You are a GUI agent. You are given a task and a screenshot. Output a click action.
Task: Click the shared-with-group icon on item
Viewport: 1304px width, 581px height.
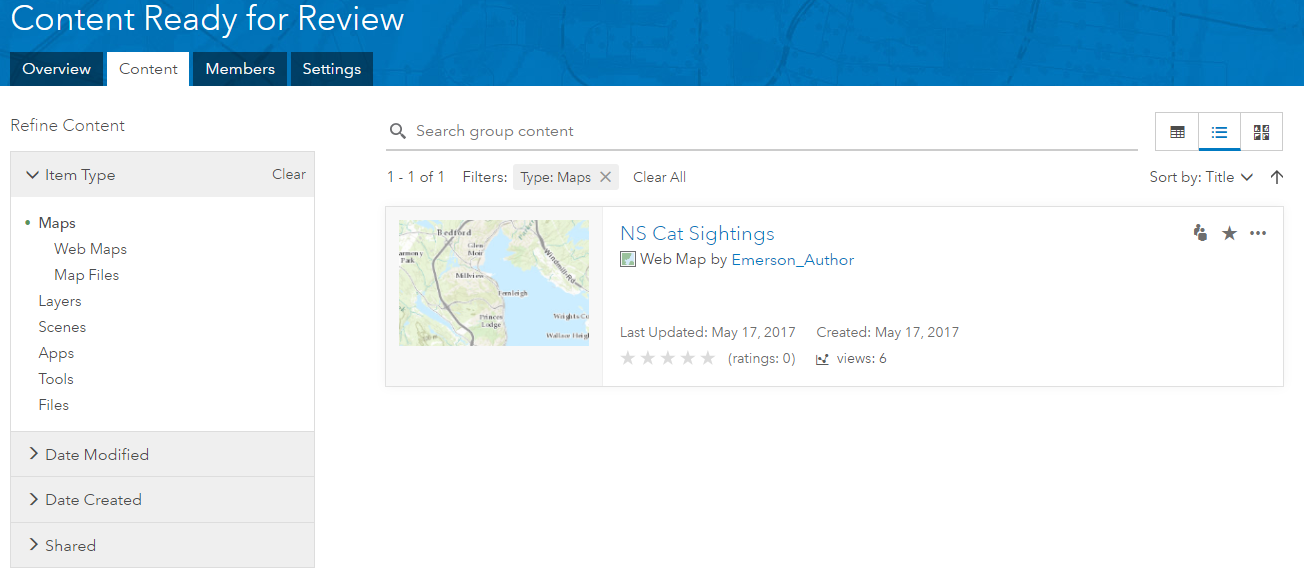click(x=1201, y=233)
